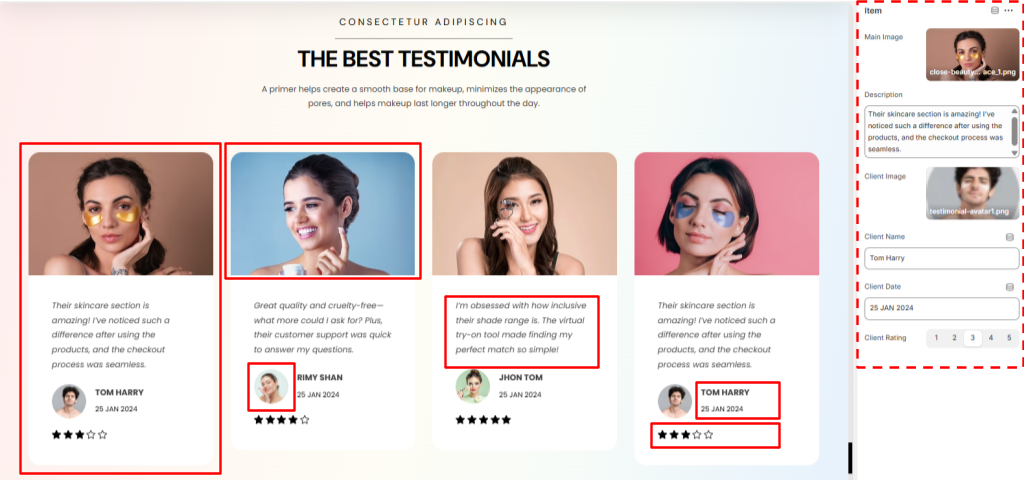Click Rimy Shan's avatar image
1024x480 pixels.
(271, 386)
